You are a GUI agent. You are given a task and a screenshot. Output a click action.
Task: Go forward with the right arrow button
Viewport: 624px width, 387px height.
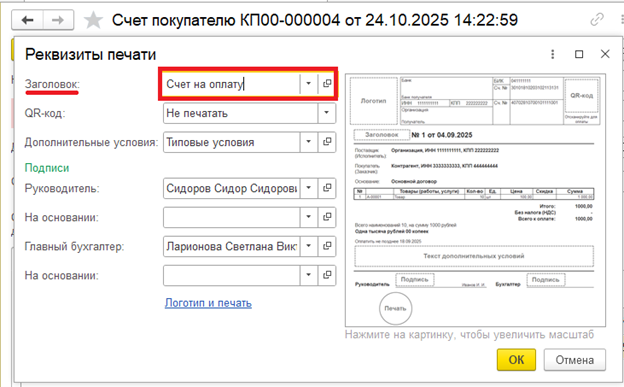click(58, 20)
